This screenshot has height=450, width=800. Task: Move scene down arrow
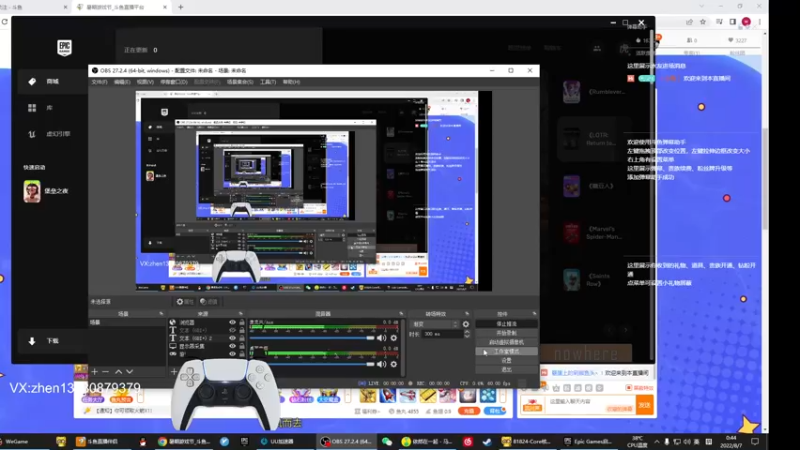(130, 372)
